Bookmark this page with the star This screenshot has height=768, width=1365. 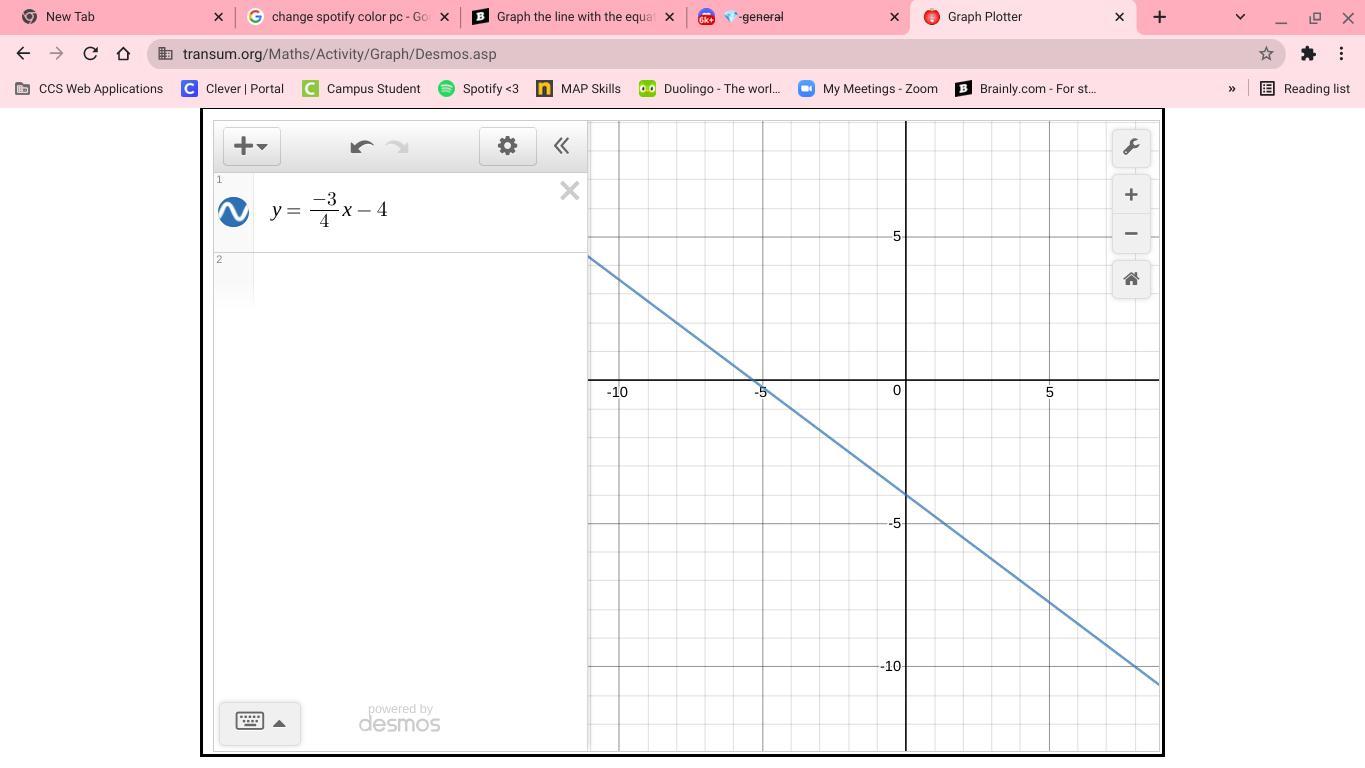[x=1266, y=54]
